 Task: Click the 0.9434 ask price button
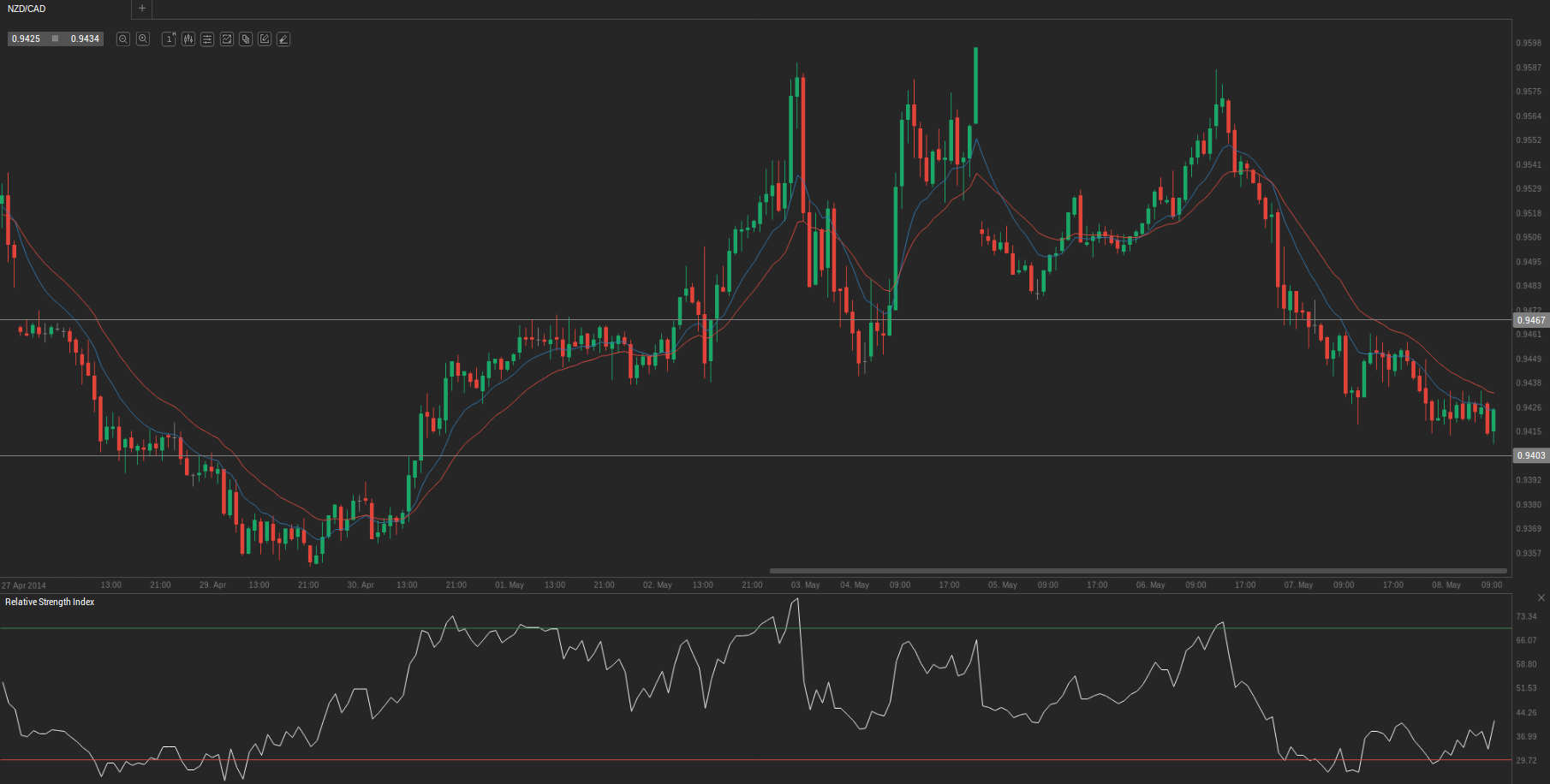pos(85,39)
